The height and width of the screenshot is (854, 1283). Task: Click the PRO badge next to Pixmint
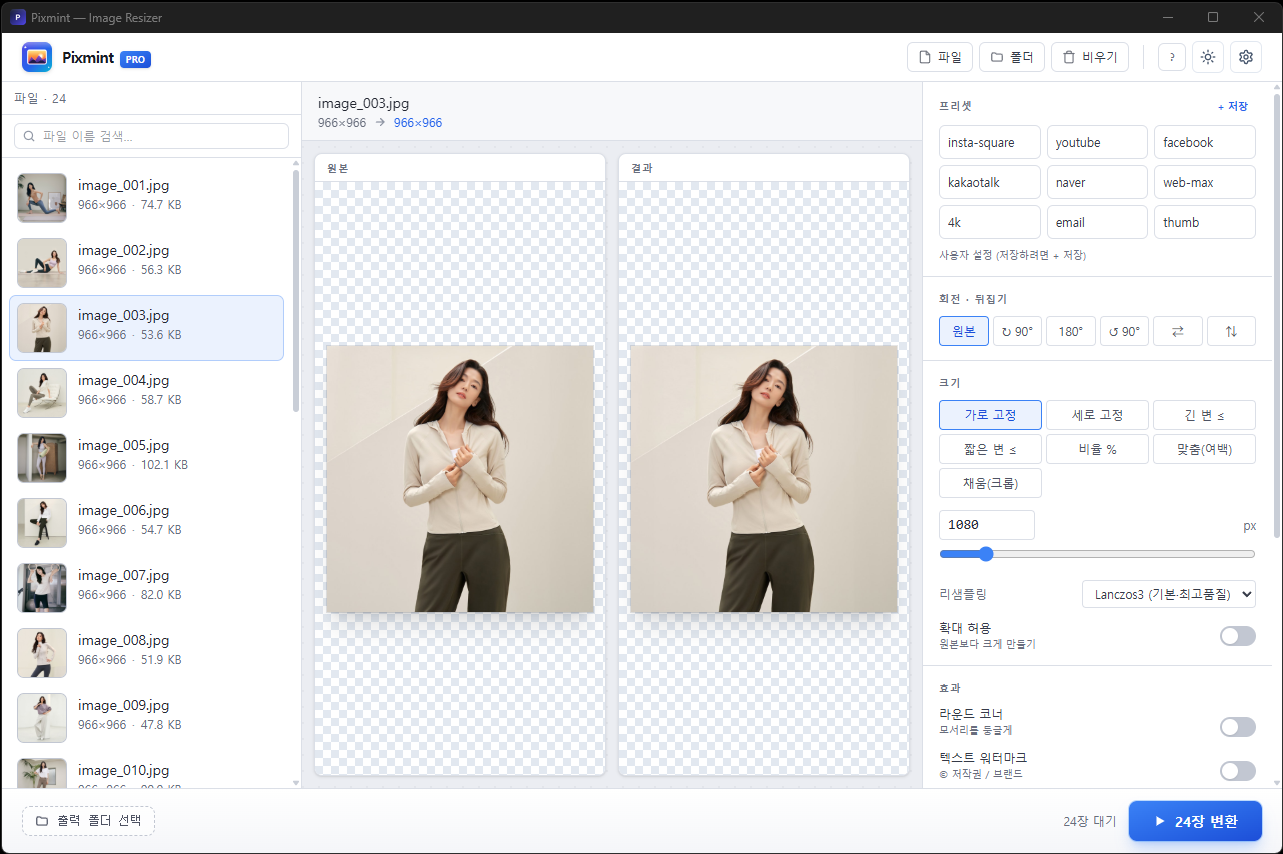tap(135, 59)
